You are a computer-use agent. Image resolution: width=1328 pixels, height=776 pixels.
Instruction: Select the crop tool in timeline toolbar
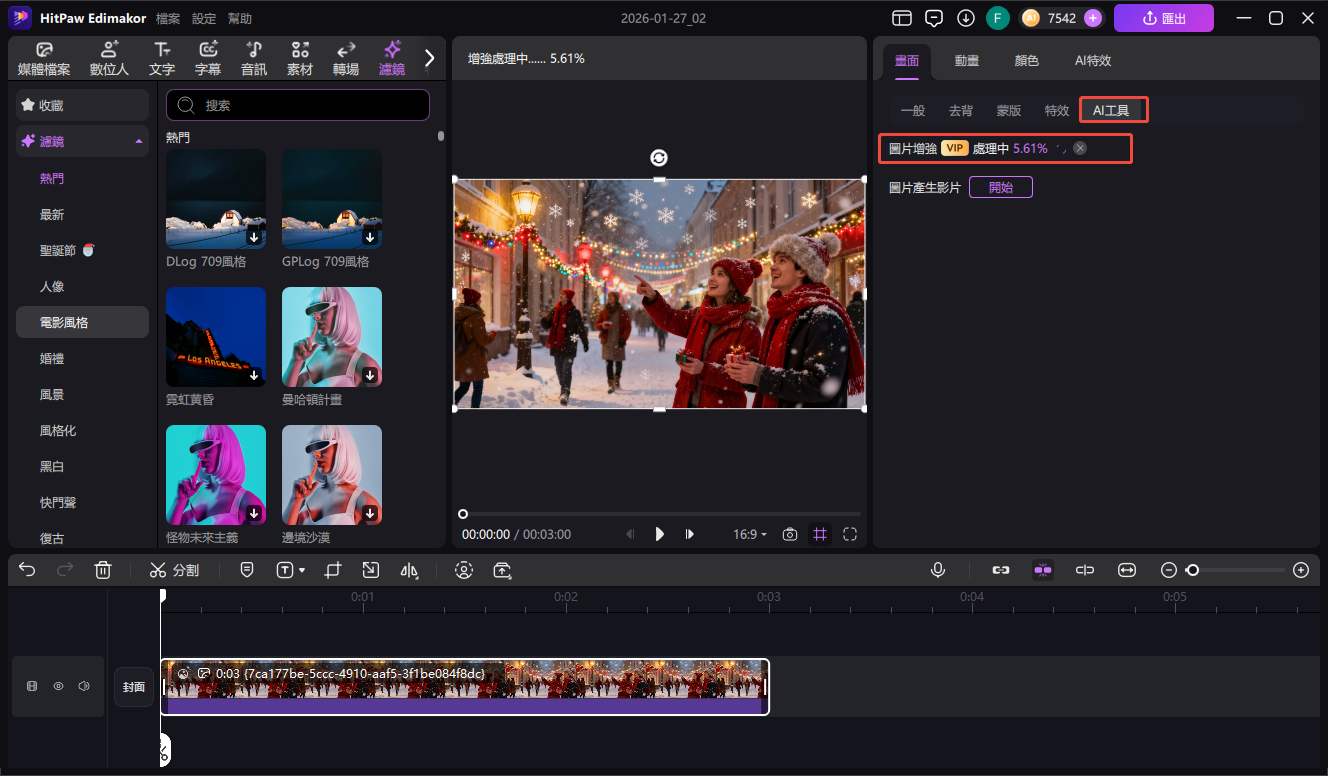coord(333,570)
